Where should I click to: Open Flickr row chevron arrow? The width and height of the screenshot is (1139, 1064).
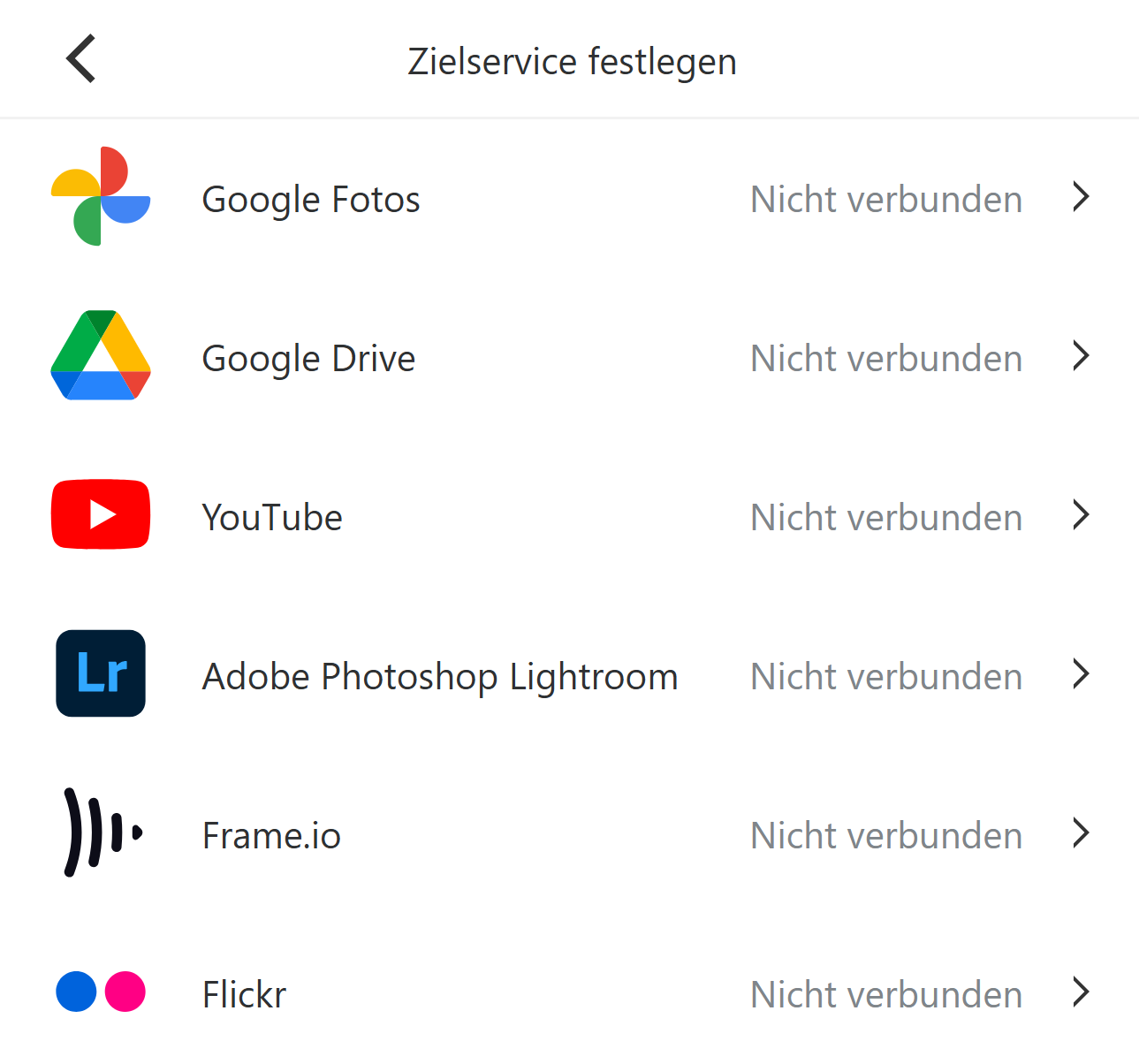pos(1080,992)
